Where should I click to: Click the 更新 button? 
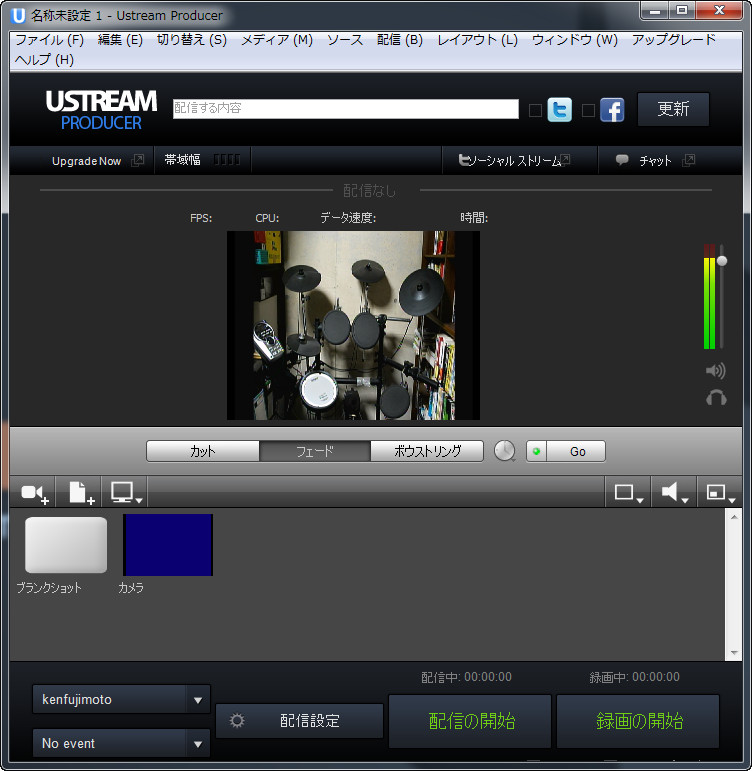[673, 109]
